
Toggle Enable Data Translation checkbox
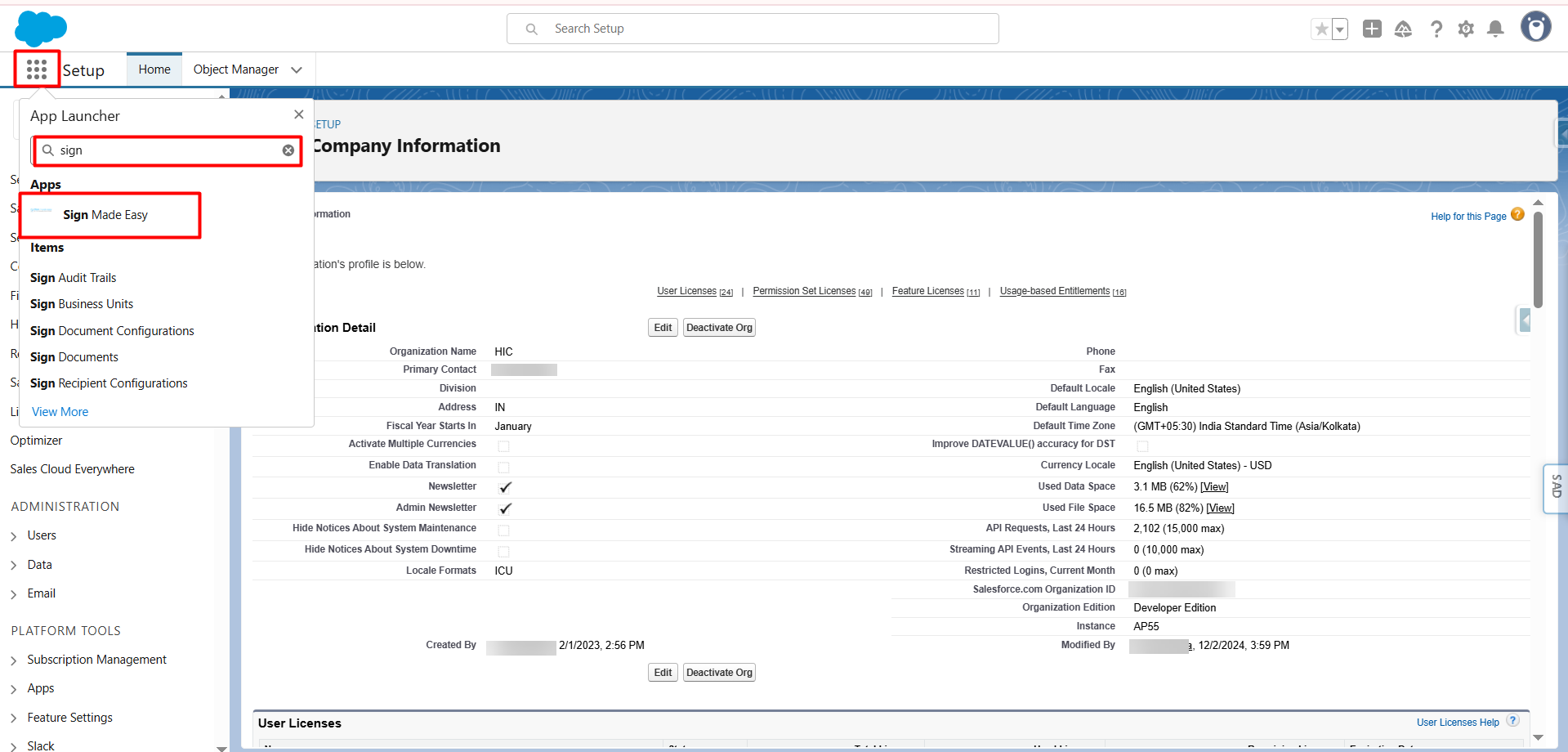click(503, 468)
